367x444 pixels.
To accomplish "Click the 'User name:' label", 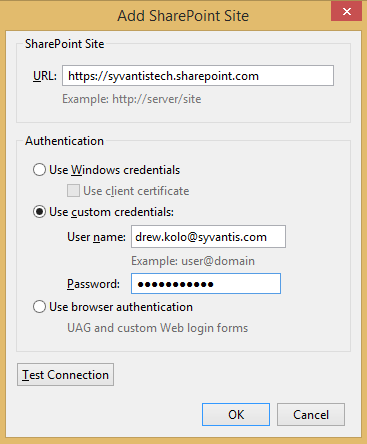I will (x=96, y=237).
